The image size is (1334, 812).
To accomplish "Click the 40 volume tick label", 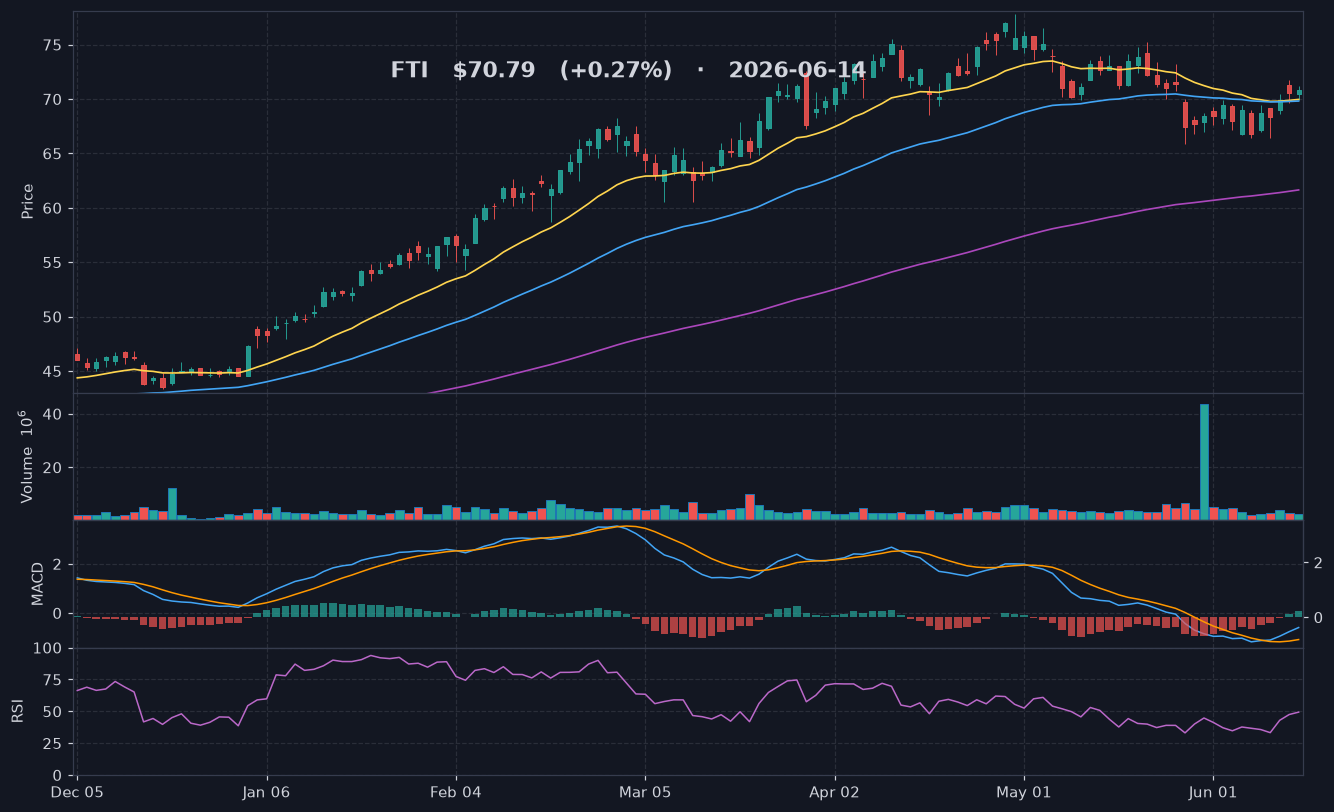I will click(x=53, y=414).
